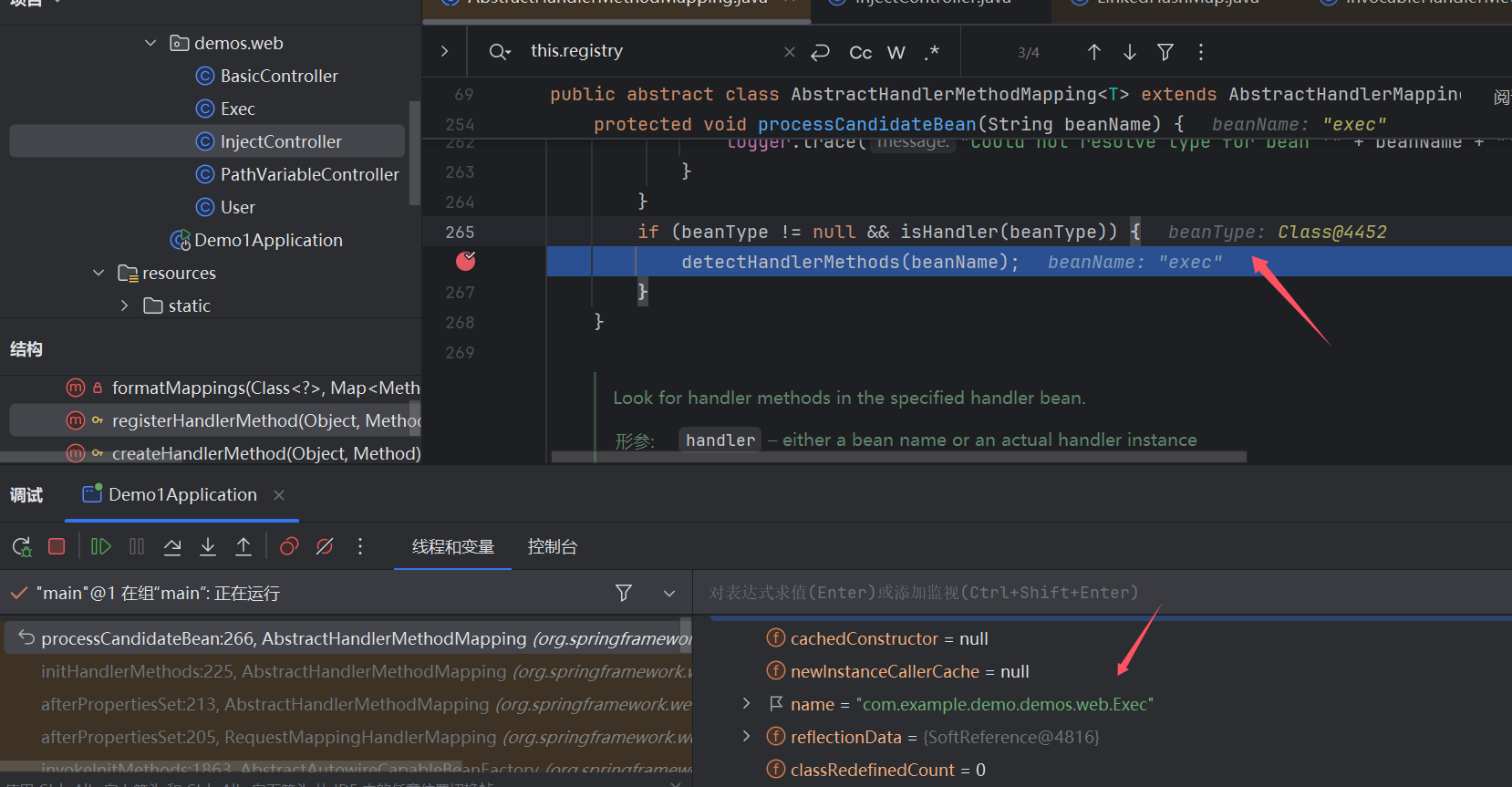Image resolution: width=1512 pixels, height=787 pixels.
Task: Switch to 控制台 console tab
Action: tap(553, 546)
